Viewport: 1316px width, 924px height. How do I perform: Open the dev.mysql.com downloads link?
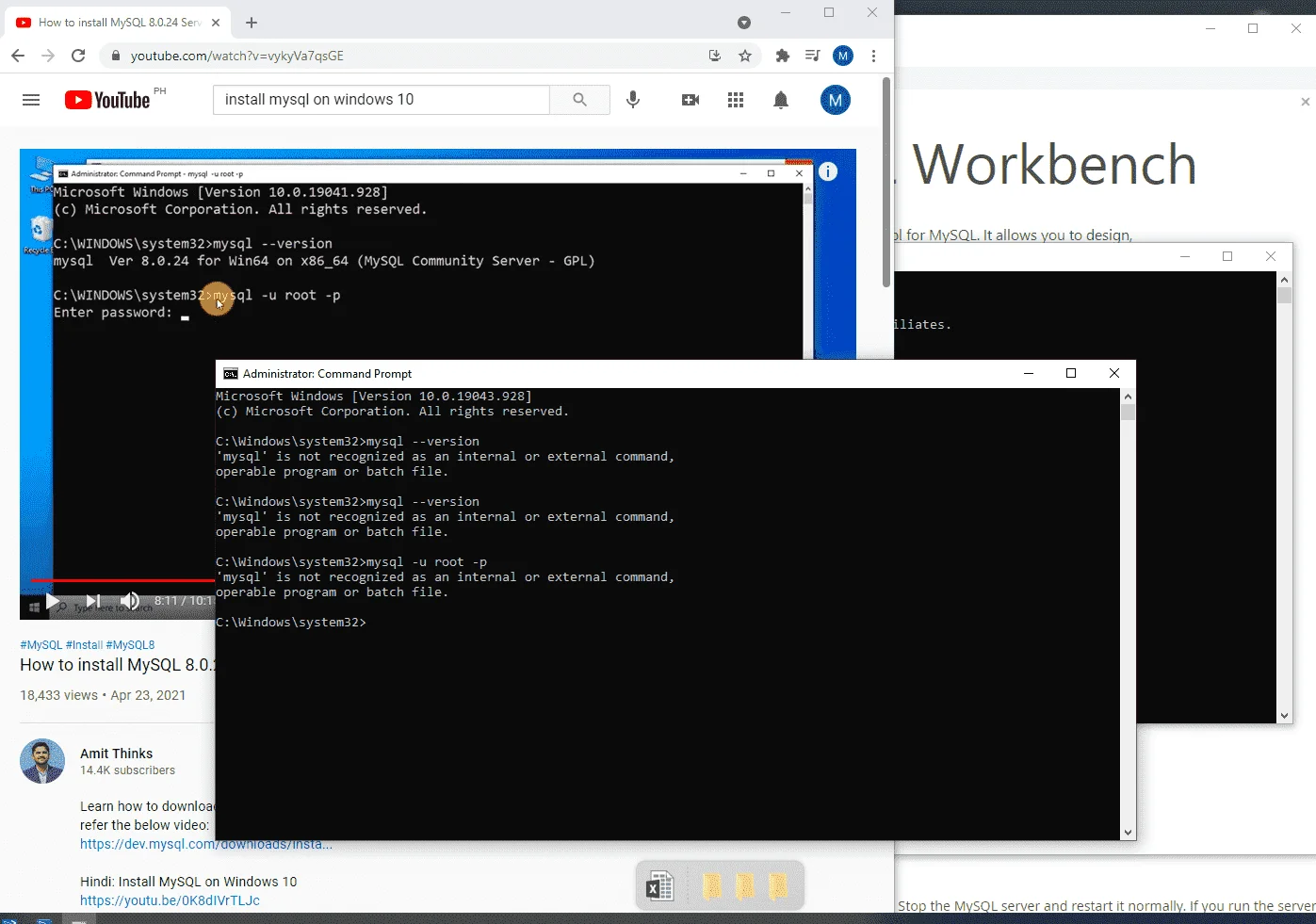point(206,844)
